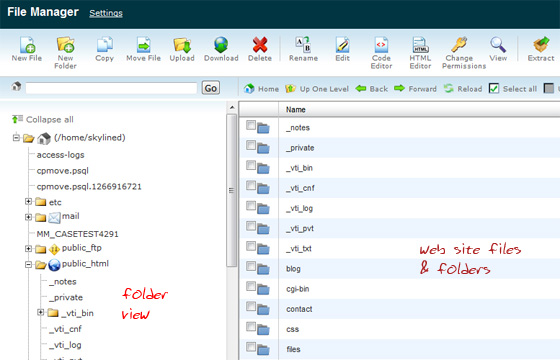
Task: Navigate Forward with green arrow
Action: point(415,89)
